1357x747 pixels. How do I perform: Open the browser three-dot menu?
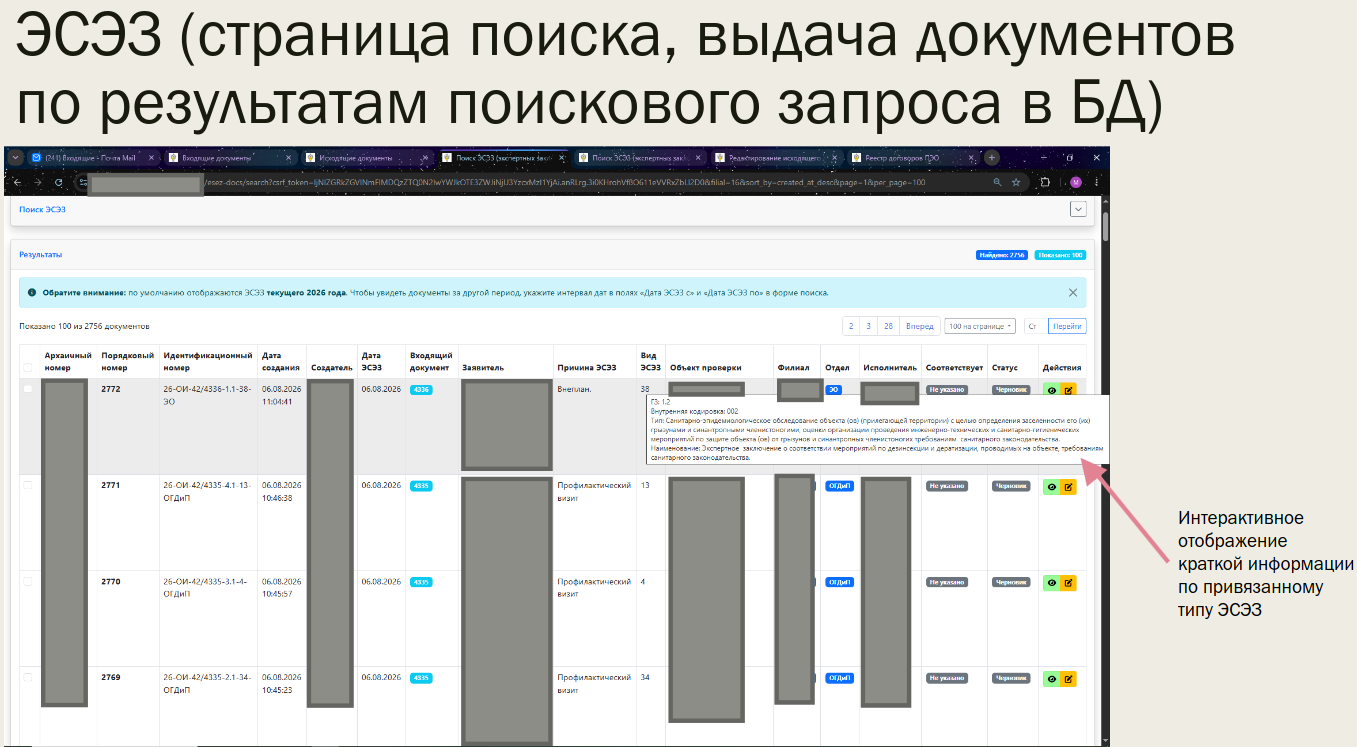click(x=1096, y=183)
